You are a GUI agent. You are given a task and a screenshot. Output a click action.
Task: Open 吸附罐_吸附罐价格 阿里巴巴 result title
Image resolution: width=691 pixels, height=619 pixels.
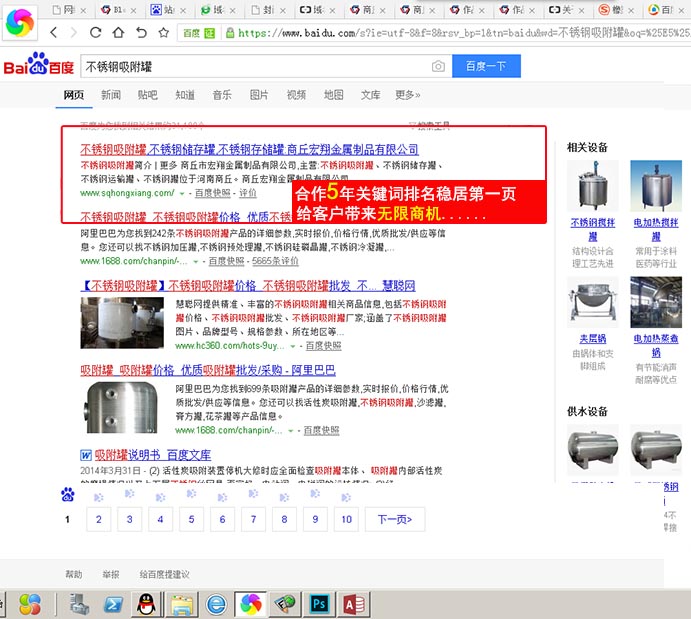(208, 371)
